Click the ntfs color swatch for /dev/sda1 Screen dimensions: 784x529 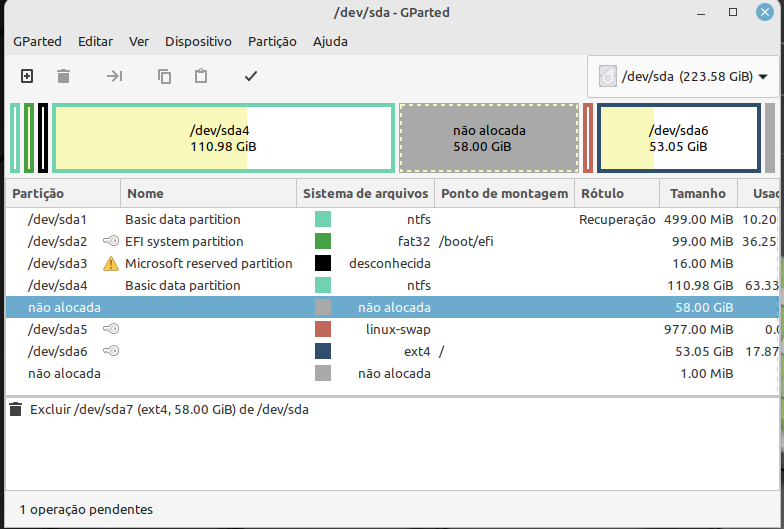tap(323, 220)
